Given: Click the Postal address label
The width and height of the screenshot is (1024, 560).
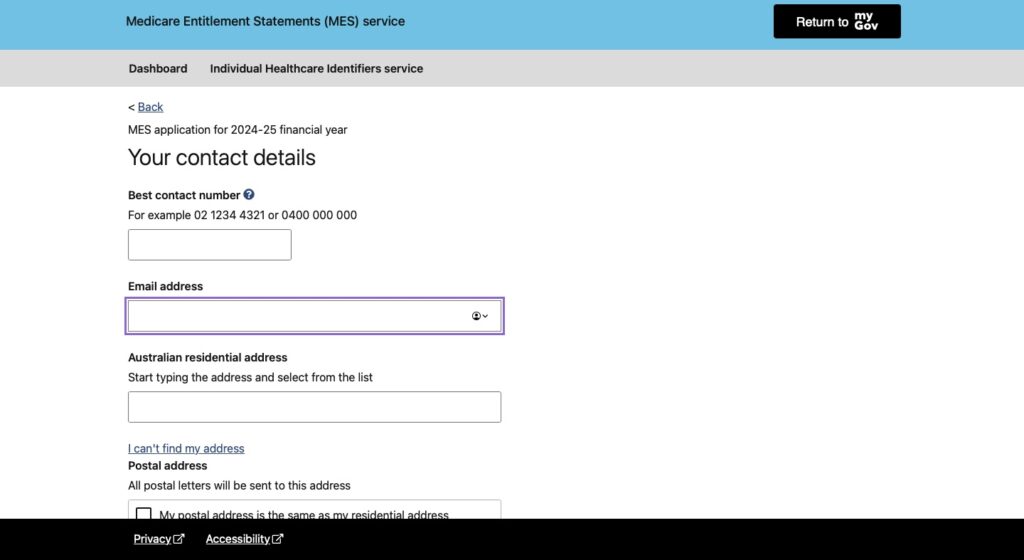Looking at the screenshot, I should click(x=167, y=466).
